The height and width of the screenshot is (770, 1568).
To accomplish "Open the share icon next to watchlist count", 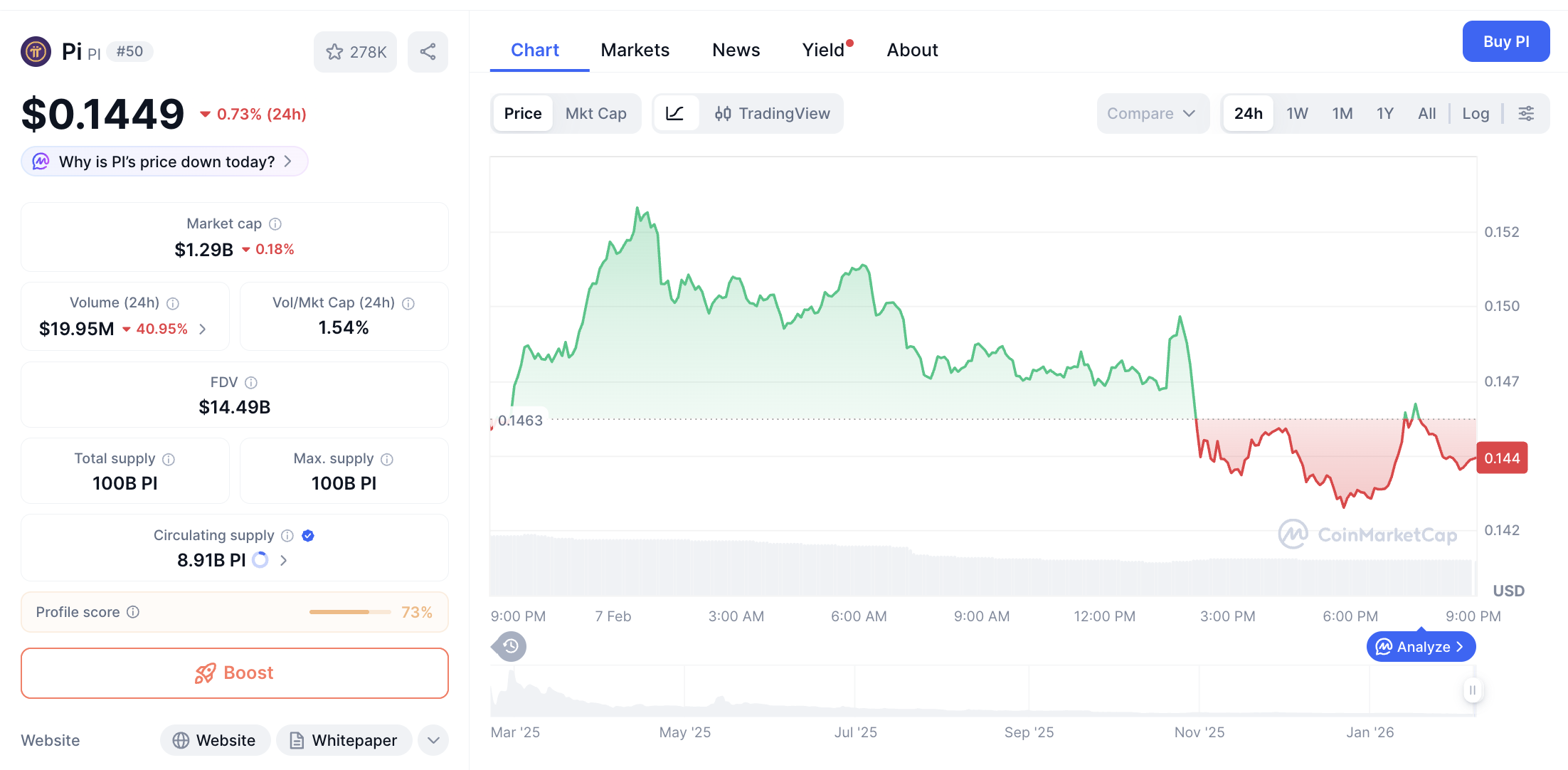I will 428,51.
